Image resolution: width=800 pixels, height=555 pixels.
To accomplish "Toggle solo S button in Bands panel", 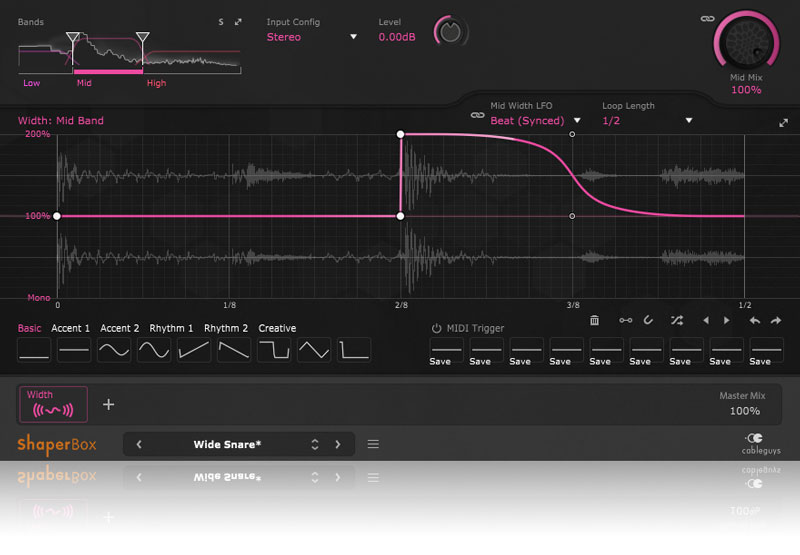I will [x=221, y=21].
